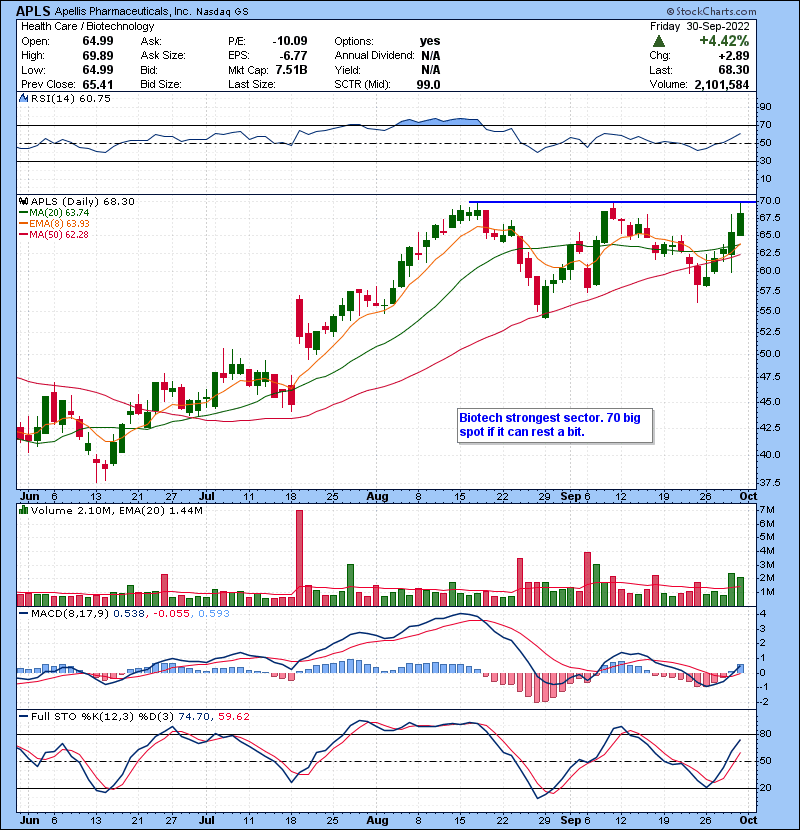Click the Biotech strongest sector annotation box
The width and height of the screenshot is (800, 830).
tap(555, 425)
